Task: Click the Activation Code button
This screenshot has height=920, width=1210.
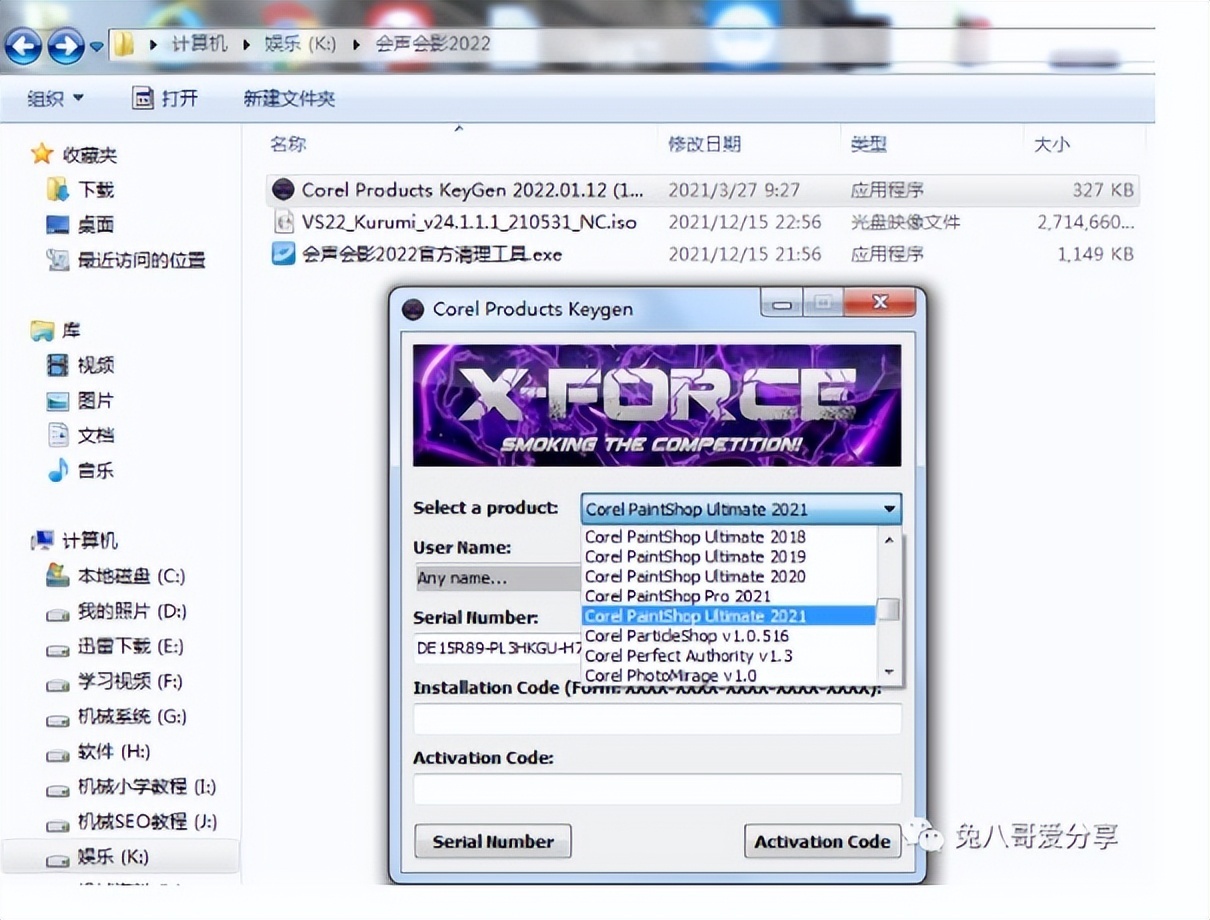Action: coord(822,841)
